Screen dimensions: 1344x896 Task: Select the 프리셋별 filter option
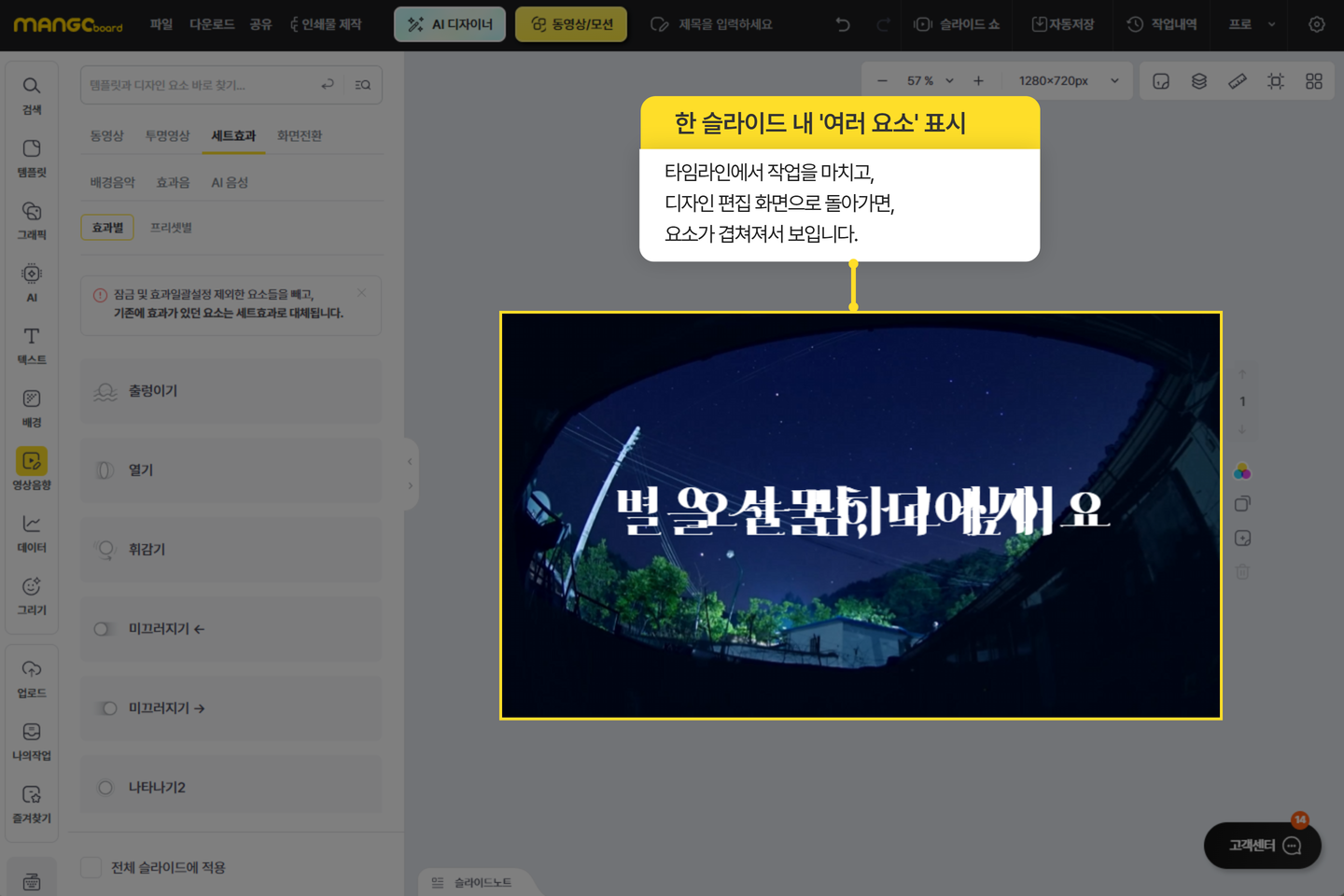pyautogui.click(x=171, y=228)
